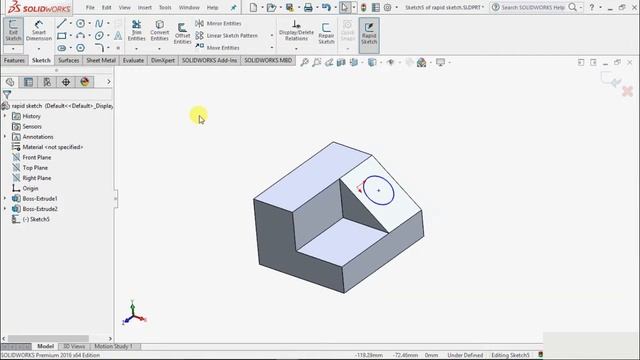Screen dimensions: 640x360
Task: Open the 3D Views tab
Action: pos(74,347)
